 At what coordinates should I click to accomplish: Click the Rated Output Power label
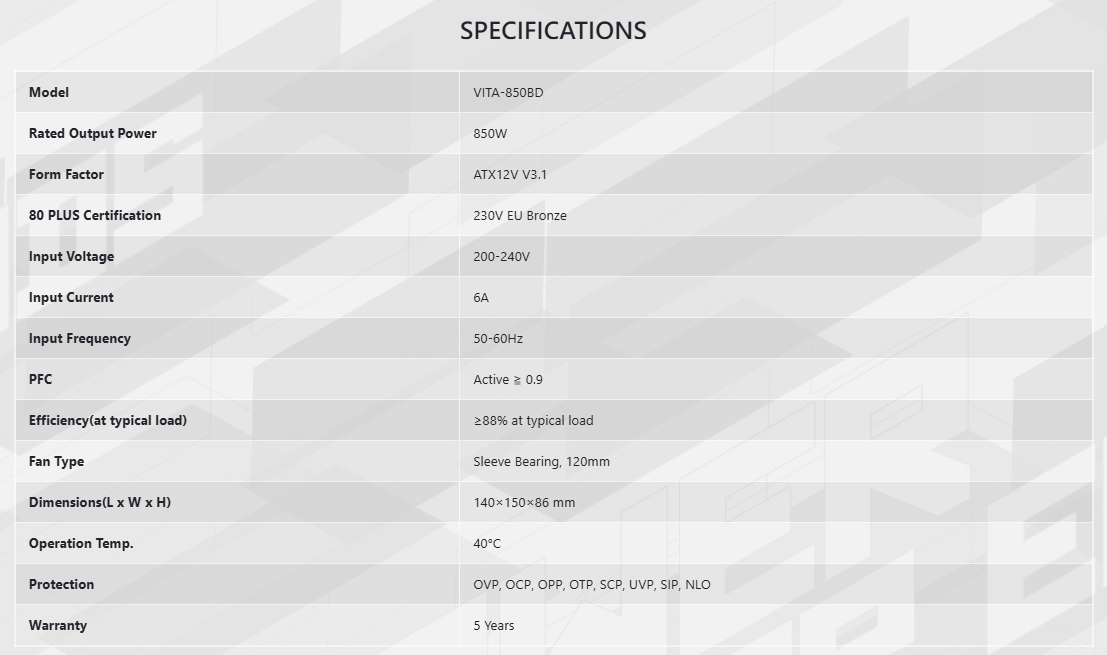coord(92,133)
